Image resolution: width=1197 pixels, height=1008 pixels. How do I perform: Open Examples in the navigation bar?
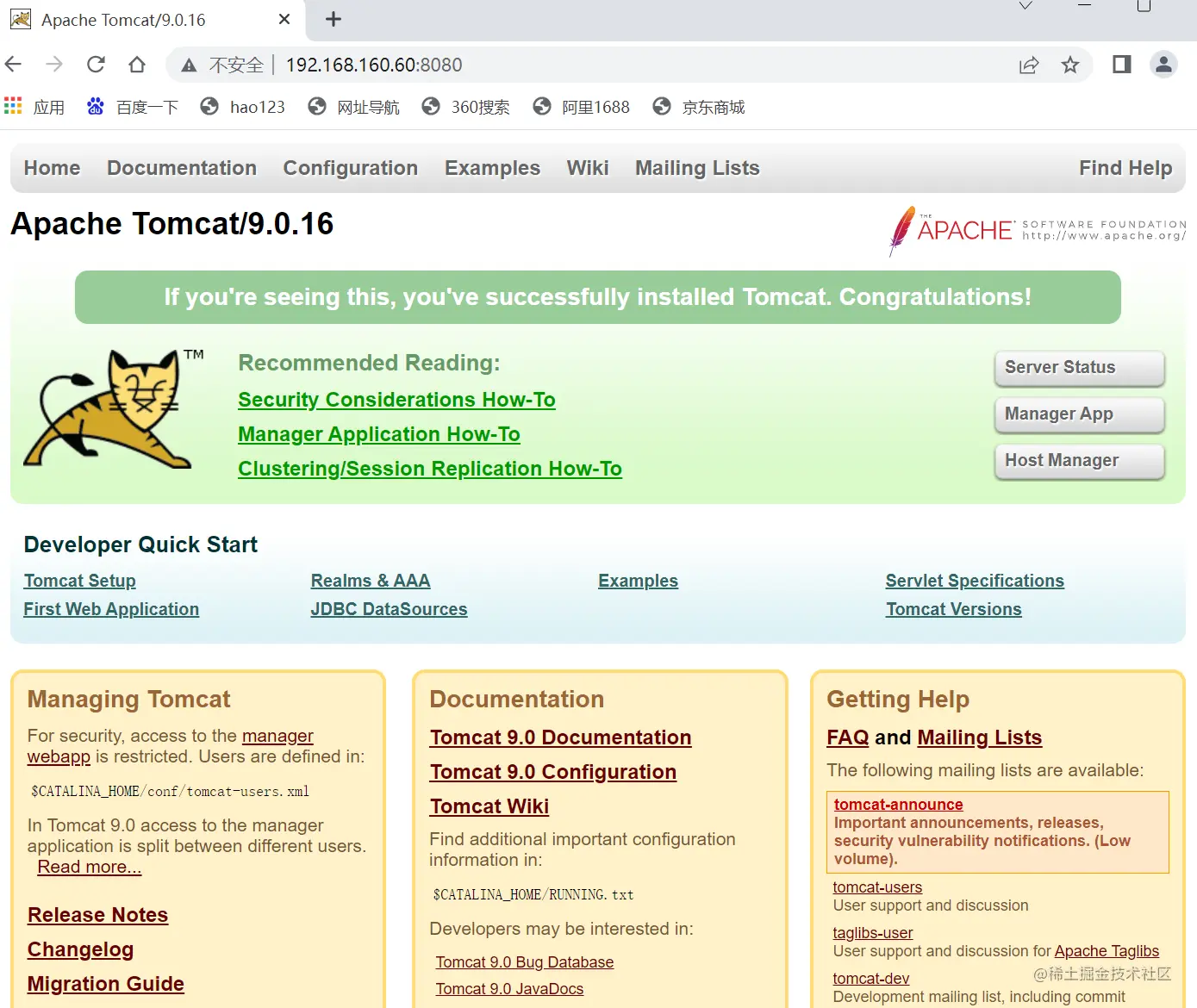[x=492, y=168]
